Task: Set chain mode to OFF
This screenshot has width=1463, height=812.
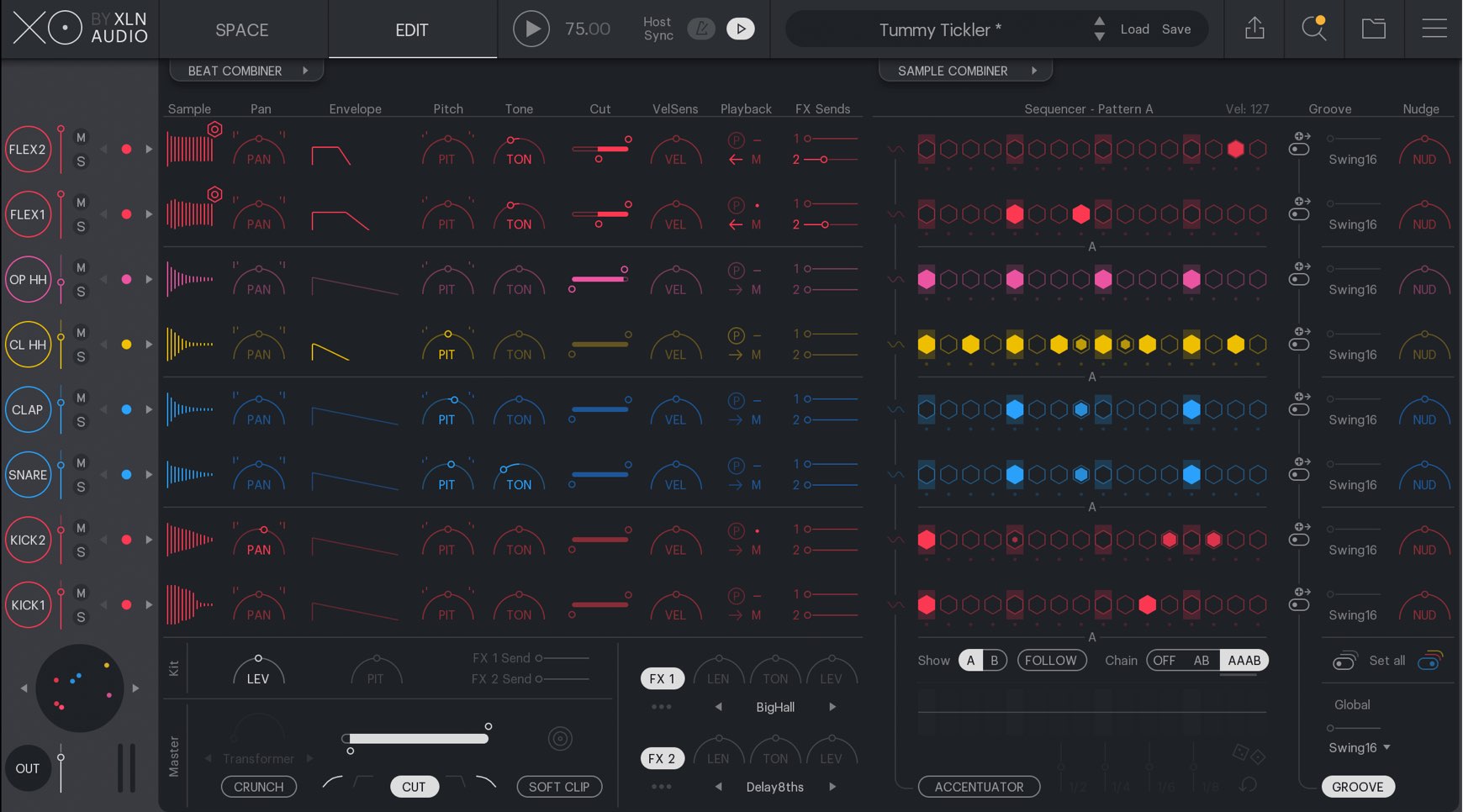Action: pyautogui.click(x=1165, y=661)
